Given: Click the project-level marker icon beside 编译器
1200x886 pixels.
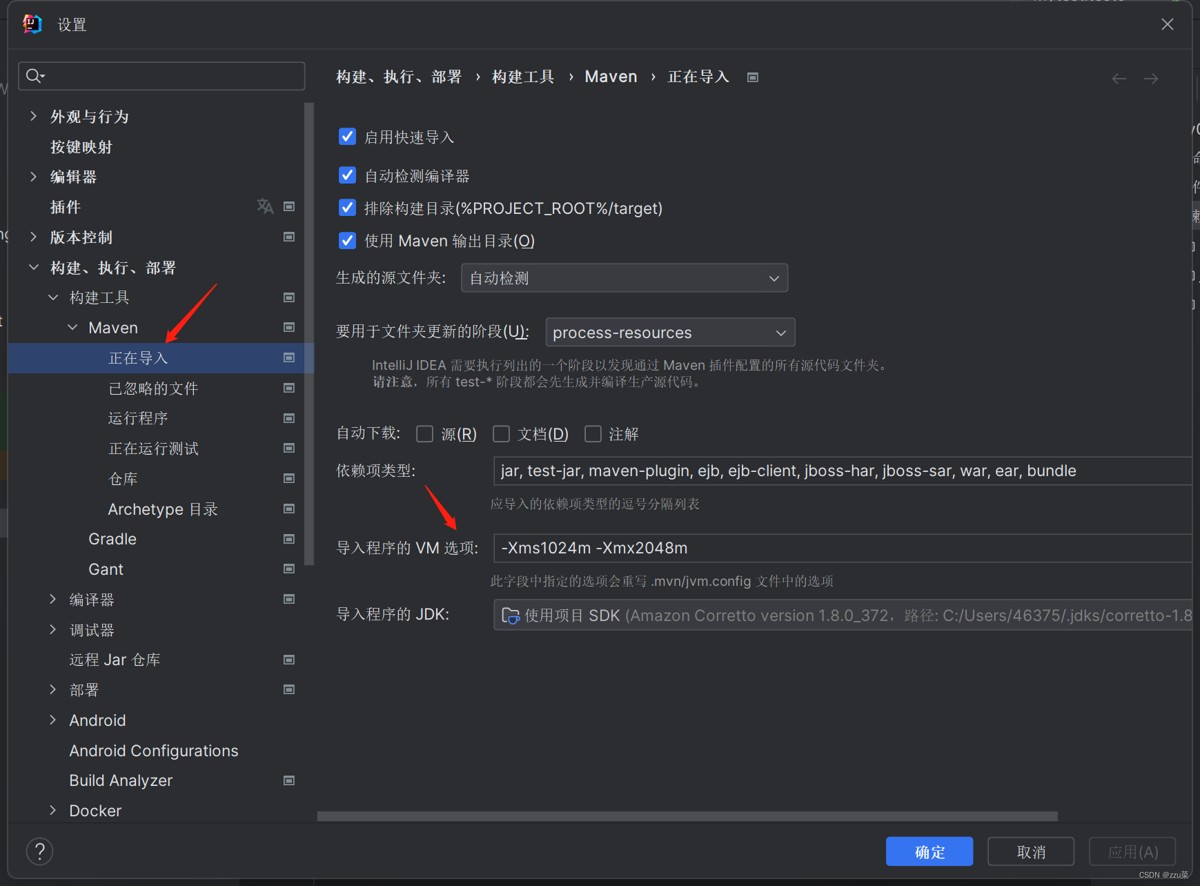Looking at the screenshot, I should click(289, 599).
